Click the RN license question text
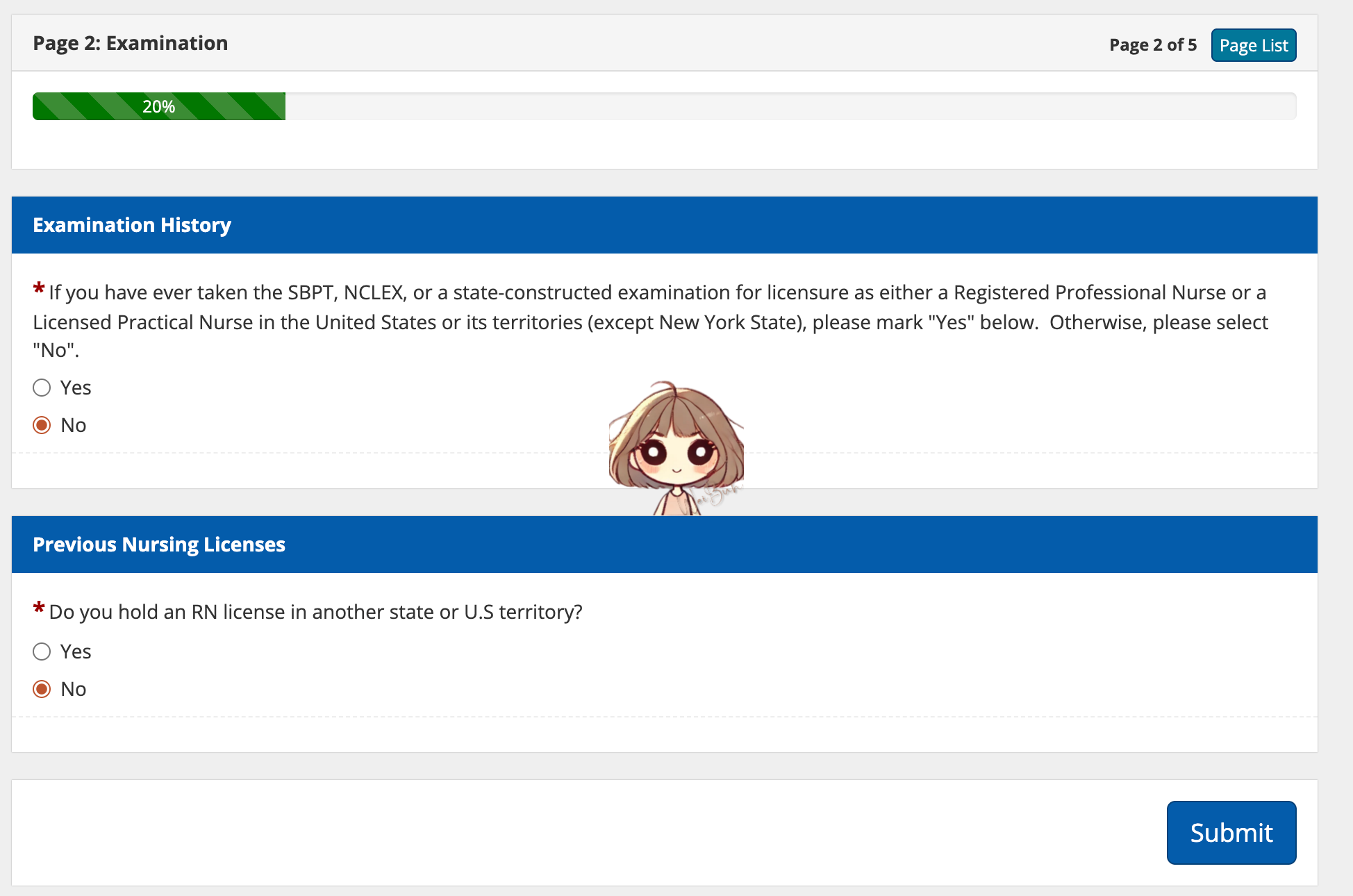The height and width of the screenshot is (896, 1353). pos(315,612)
